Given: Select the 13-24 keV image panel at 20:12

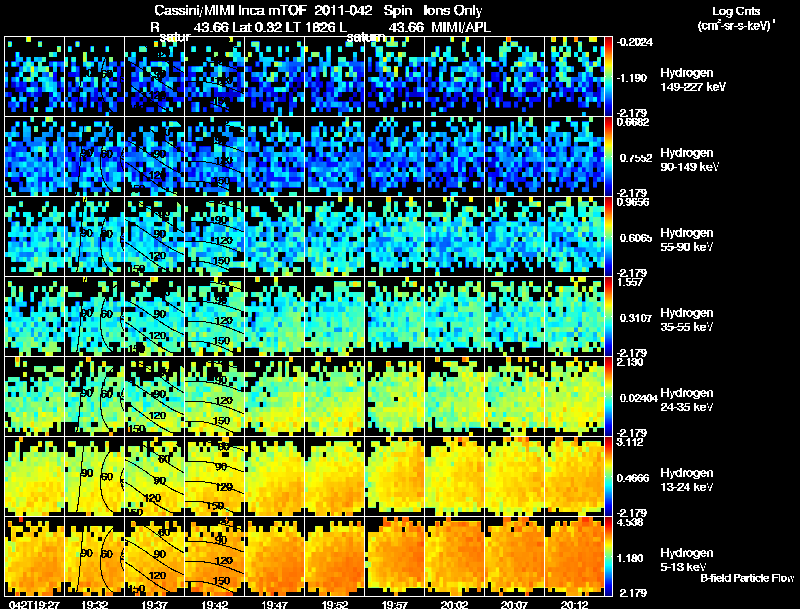Looking at the screenshot, I should 574,477.
